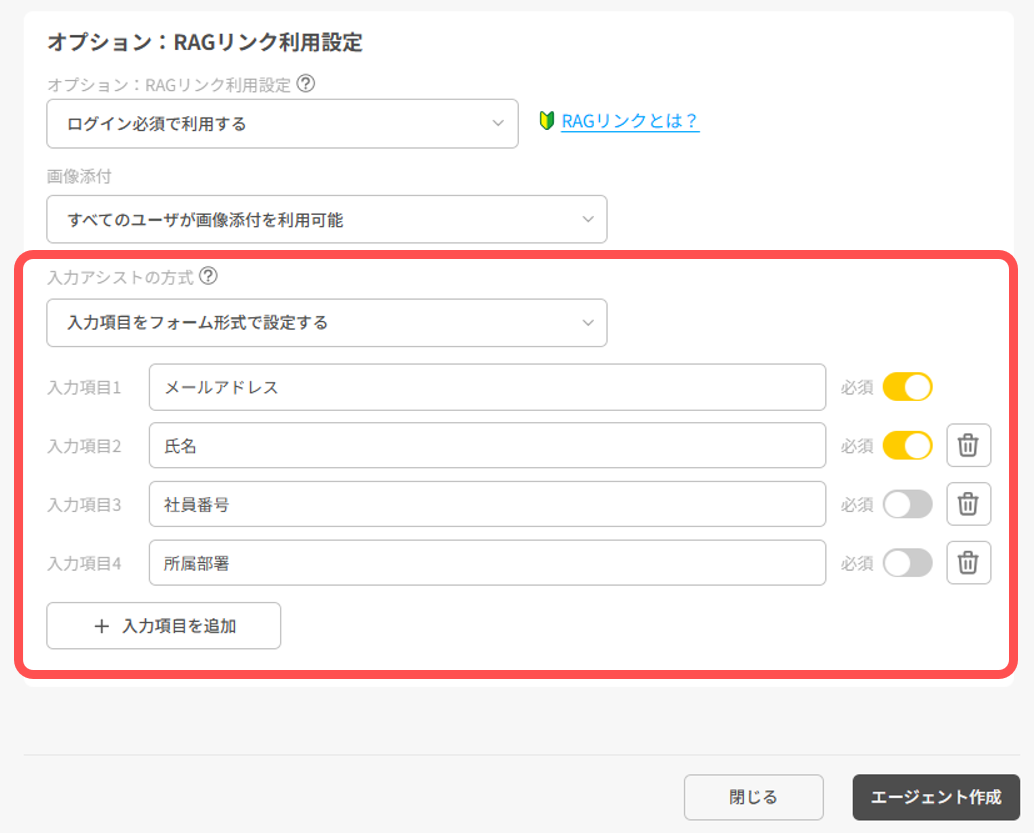1034x833 pixels.
Task: Click the 入力項目4 label
Action: 84,563
